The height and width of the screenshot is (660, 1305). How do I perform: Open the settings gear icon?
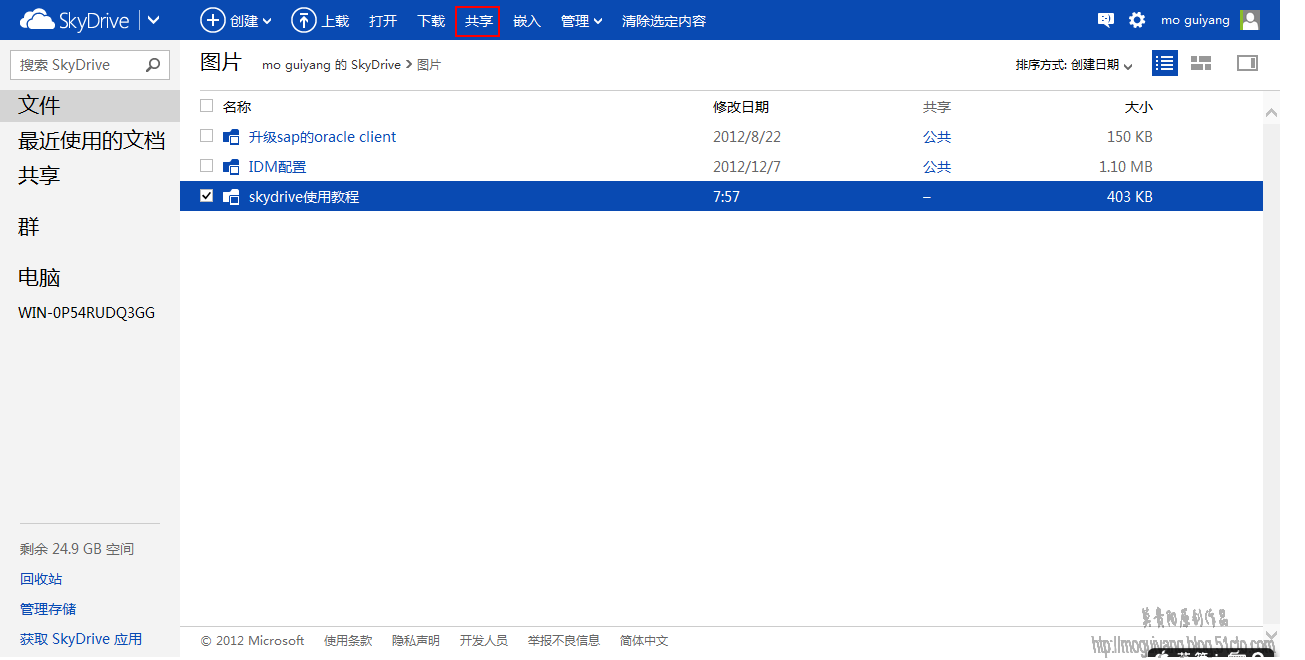point(1137,20)
